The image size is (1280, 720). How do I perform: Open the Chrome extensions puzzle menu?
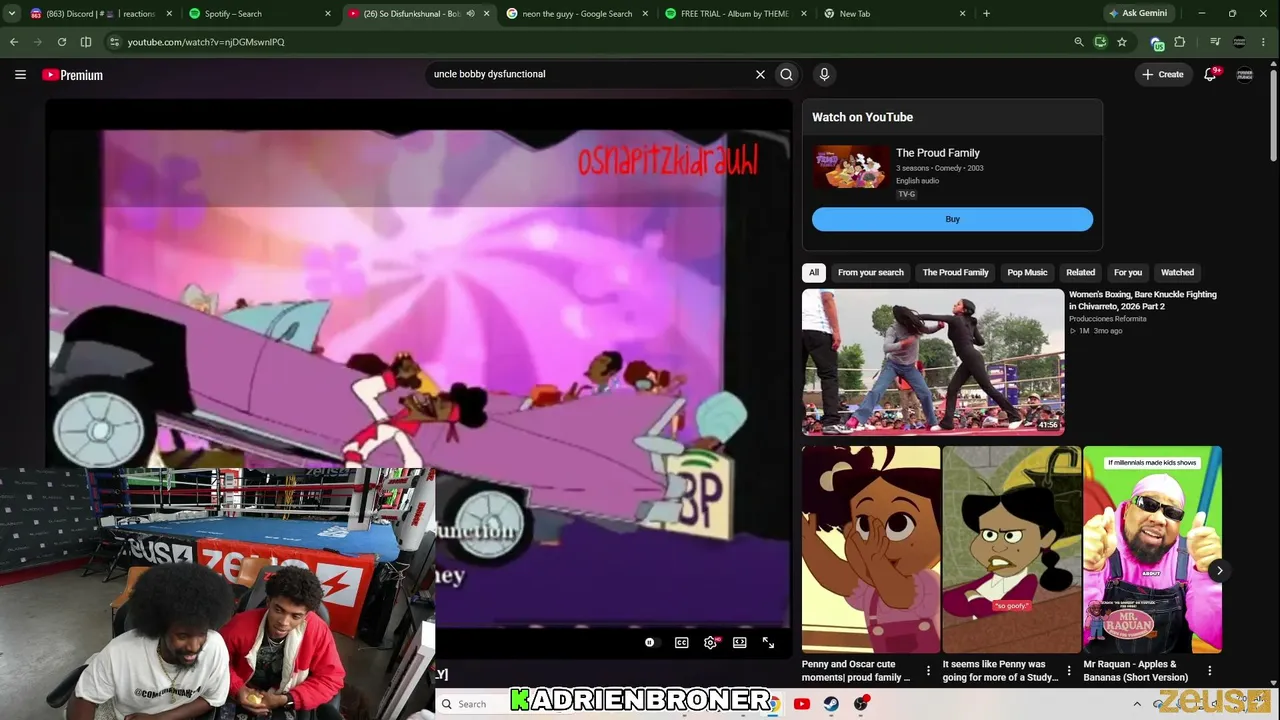point(1180,42)
